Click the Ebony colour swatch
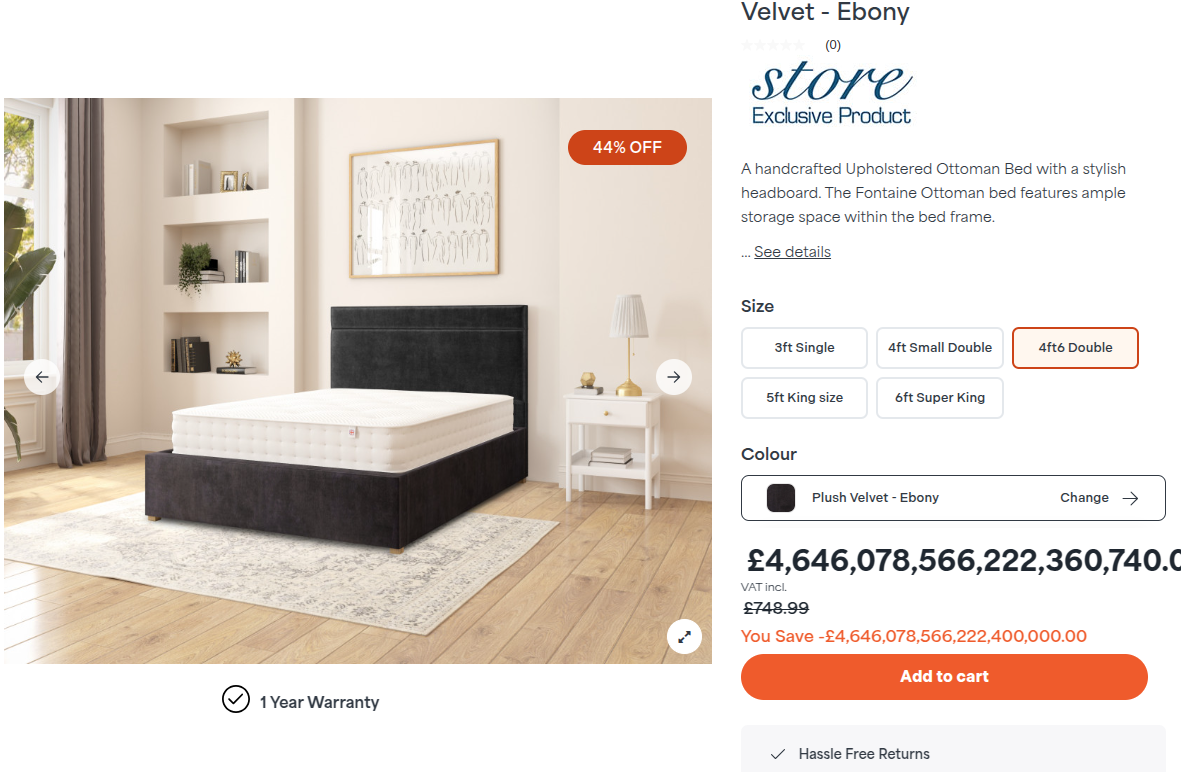 tap(781, 498)
